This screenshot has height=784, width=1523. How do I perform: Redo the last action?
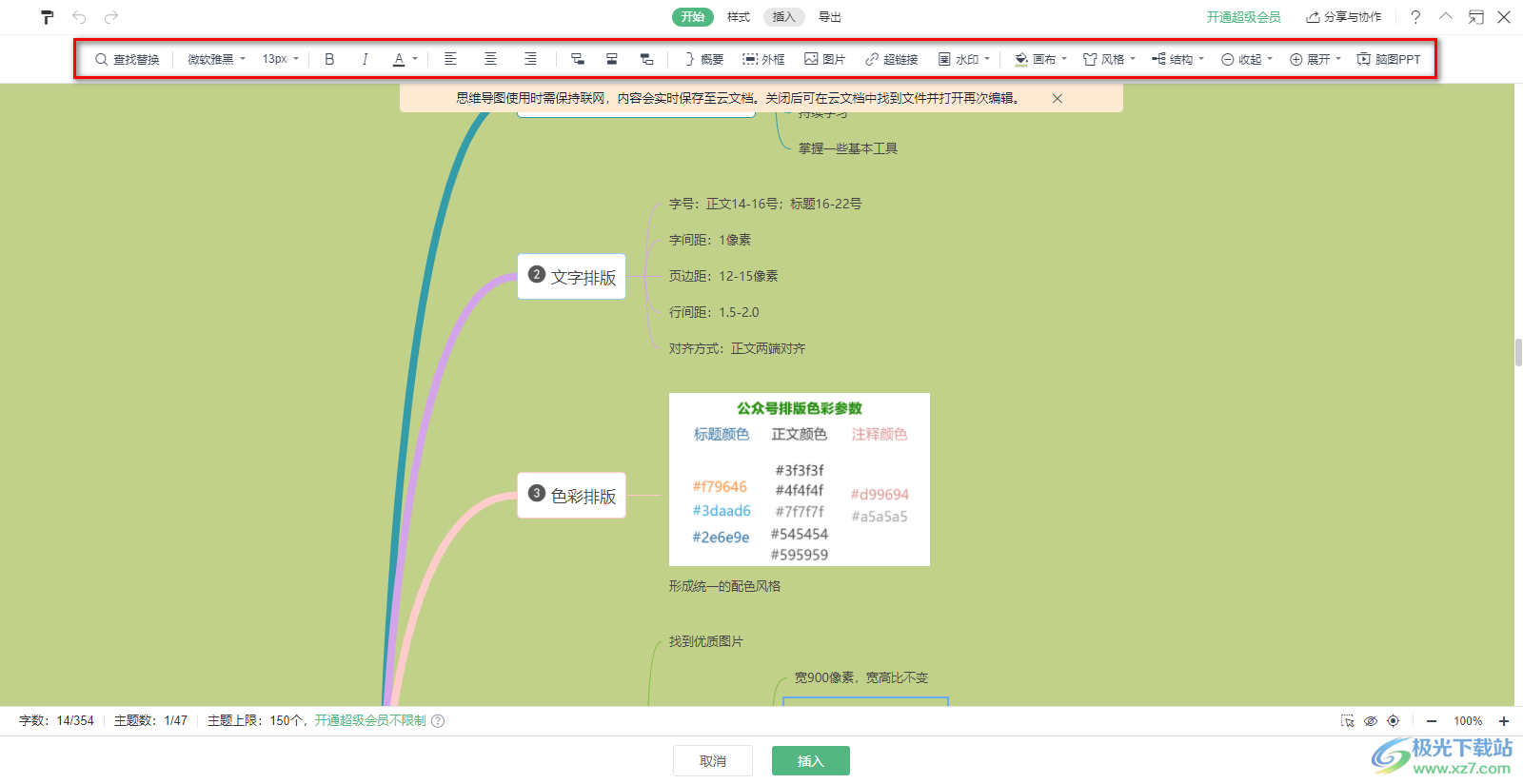[111, 17]
